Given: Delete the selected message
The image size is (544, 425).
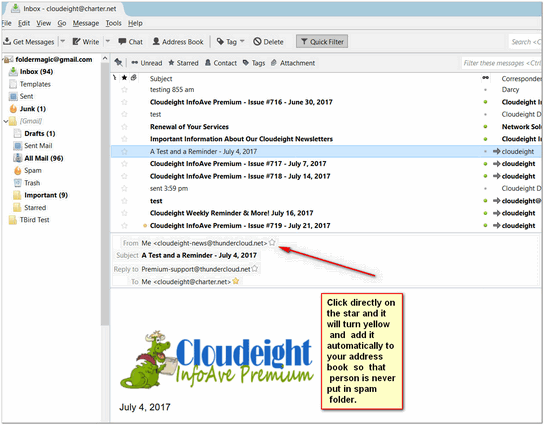Looking at the screenshot, I should (268, 42).
